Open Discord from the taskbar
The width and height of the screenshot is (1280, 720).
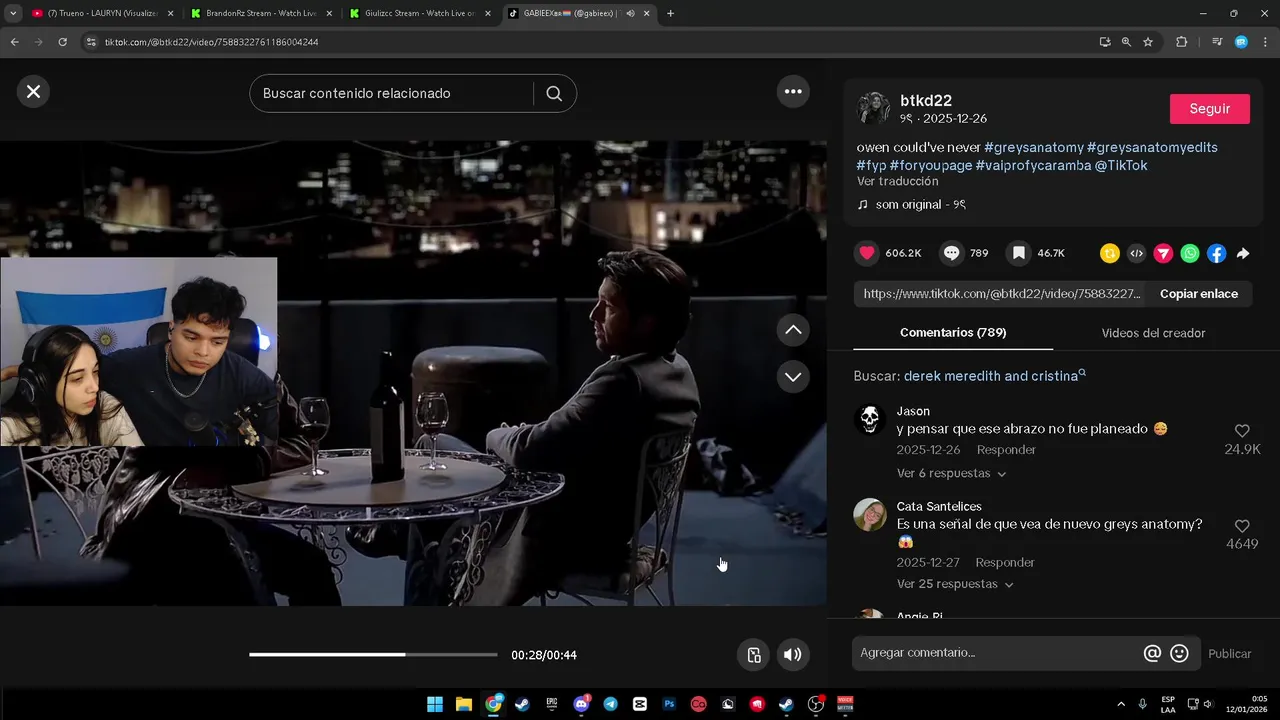coord(581,704)
